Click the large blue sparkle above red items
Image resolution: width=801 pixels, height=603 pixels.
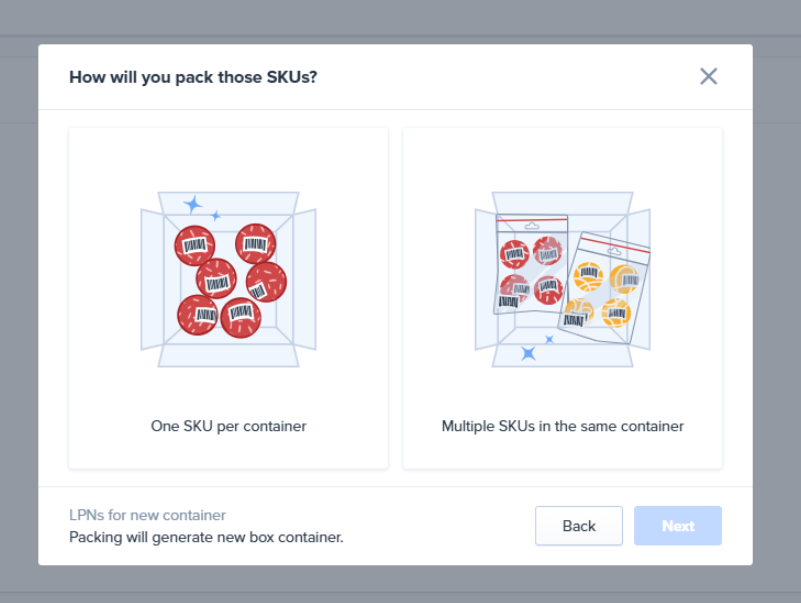pyautogui.click(x=193, y=205)
